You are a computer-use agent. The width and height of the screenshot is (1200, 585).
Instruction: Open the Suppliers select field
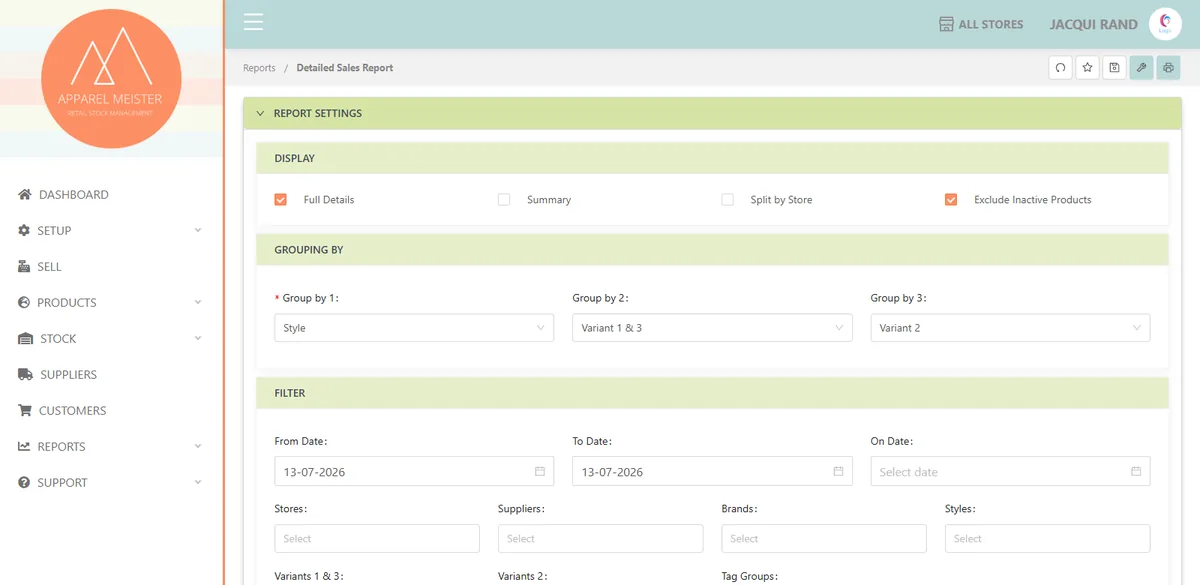coord(600,539)
